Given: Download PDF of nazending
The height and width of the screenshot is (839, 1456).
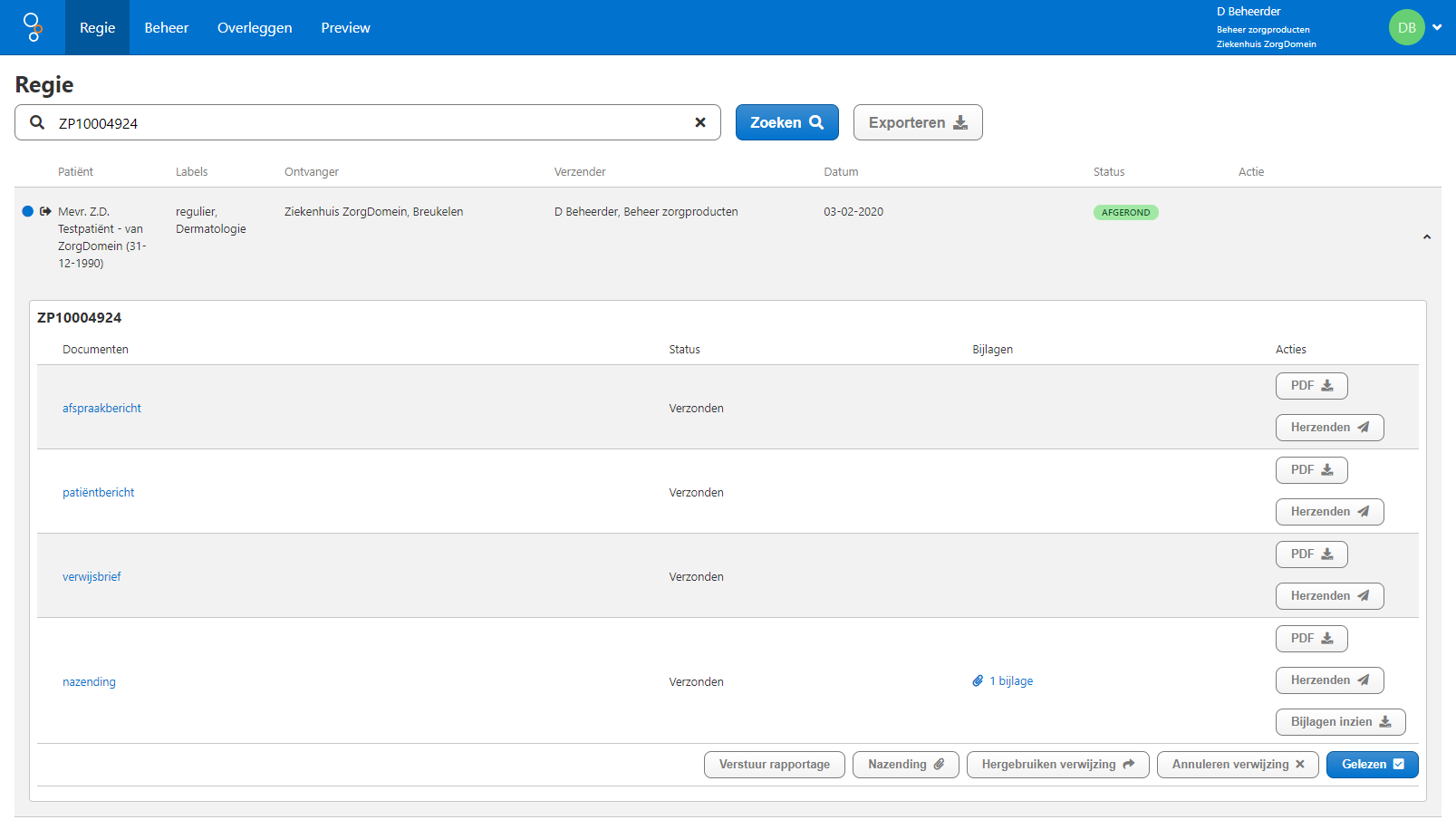Looking at the screenshot, I should point(1311,639).
